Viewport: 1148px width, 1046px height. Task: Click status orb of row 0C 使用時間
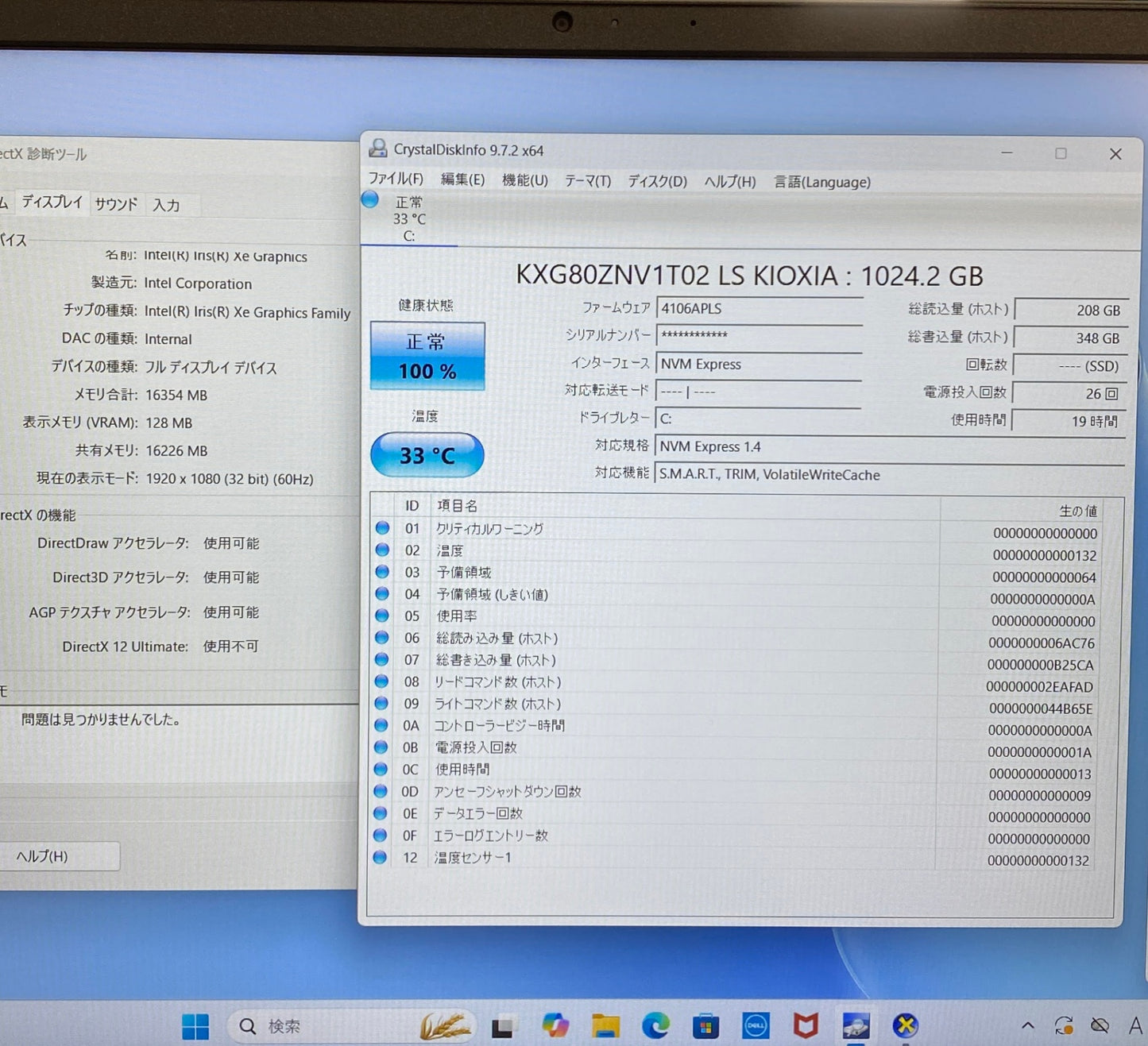(381, 769)
